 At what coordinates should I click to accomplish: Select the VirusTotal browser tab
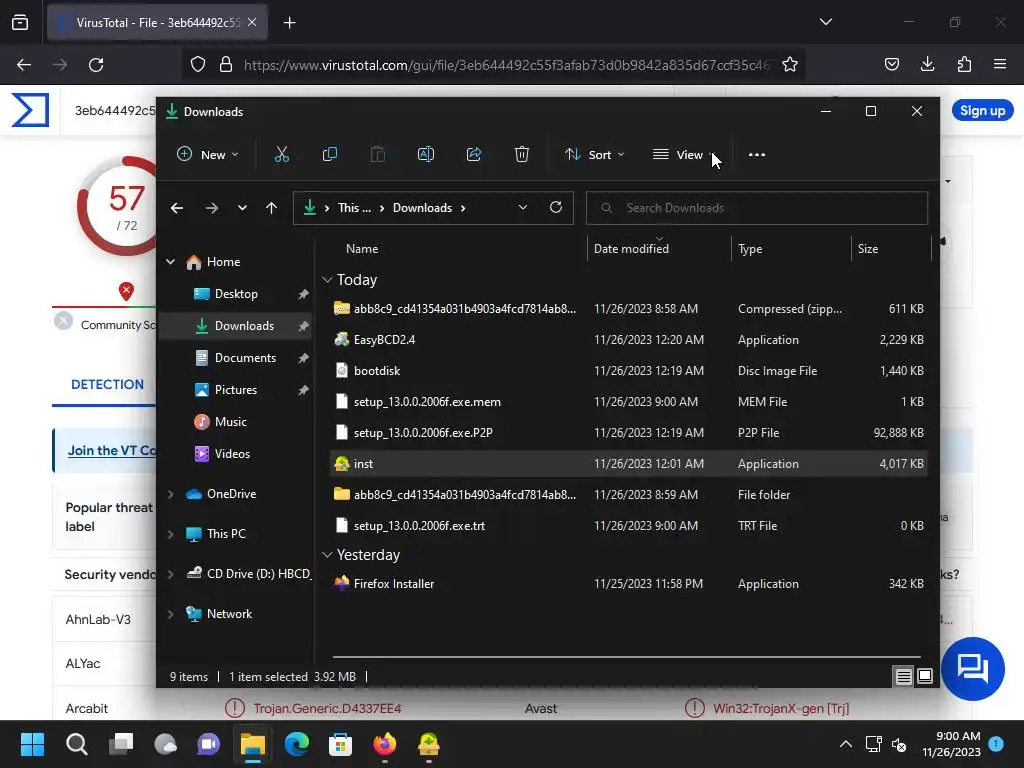(157, 22)
